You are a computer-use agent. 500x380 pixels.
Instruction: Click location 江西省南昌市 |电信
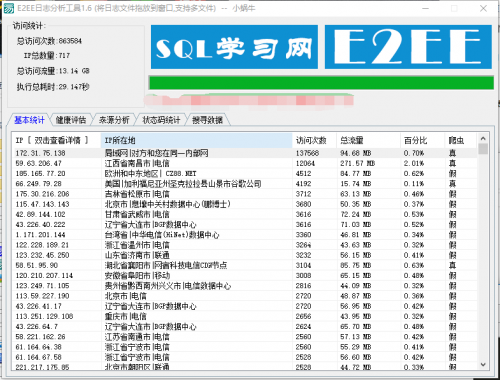pos(137,163)
